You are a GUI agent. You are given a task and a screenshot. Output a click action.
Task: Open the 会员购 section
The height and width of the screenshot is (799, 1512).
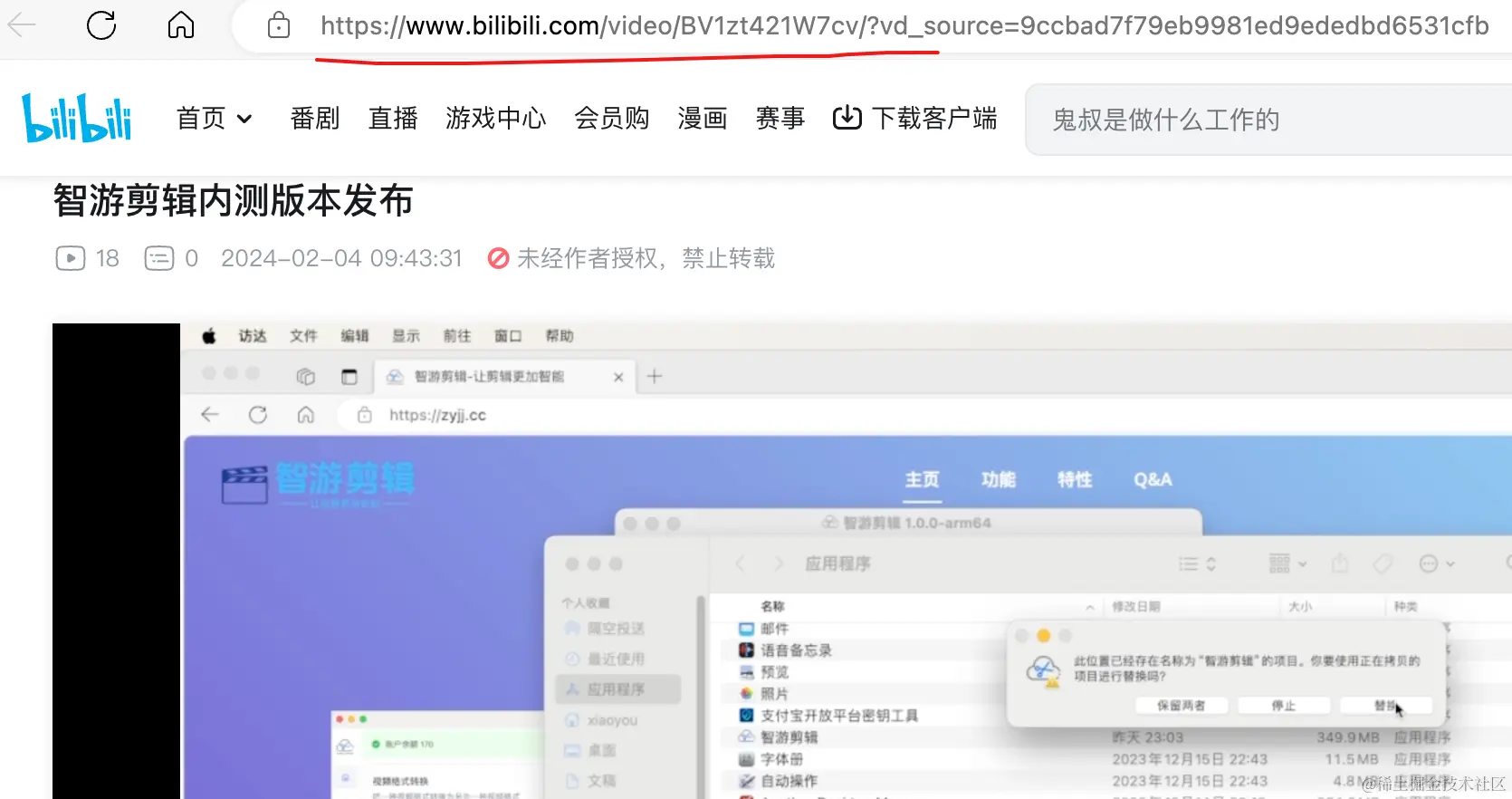point(612,118)
